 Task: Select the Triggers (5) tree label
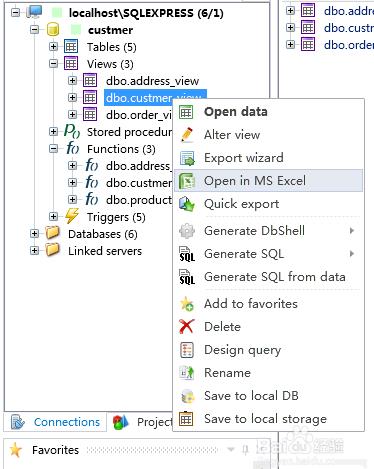[116, 217]
